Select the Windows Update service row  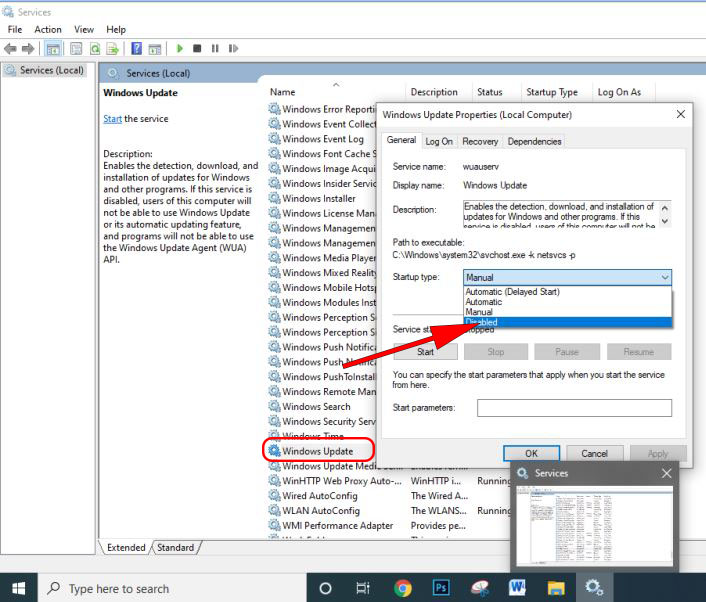[317, 451]
